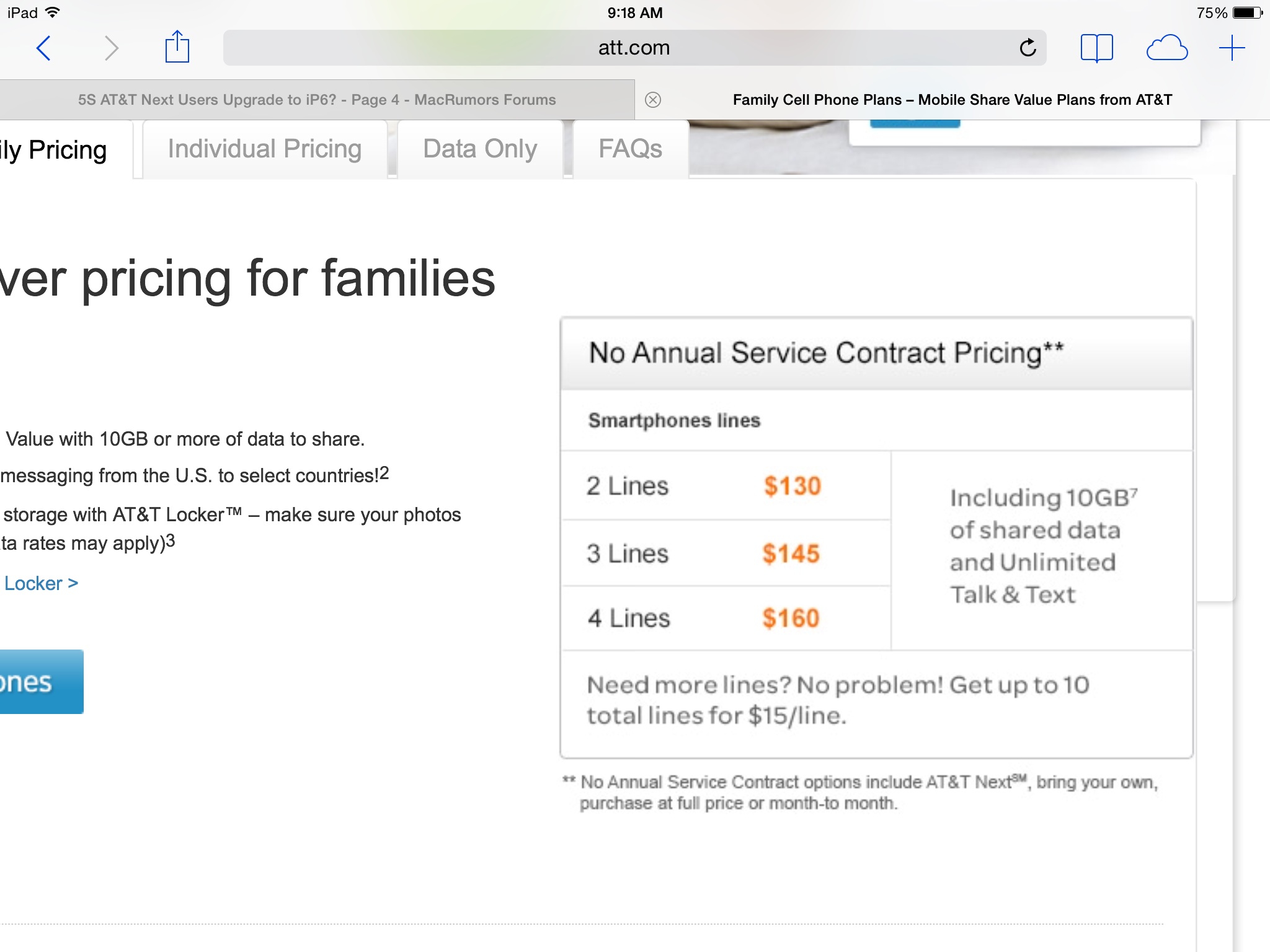Tap the att.com address bar
The height and width of the screenshot is (952, 1270).
tap(634, 48)
